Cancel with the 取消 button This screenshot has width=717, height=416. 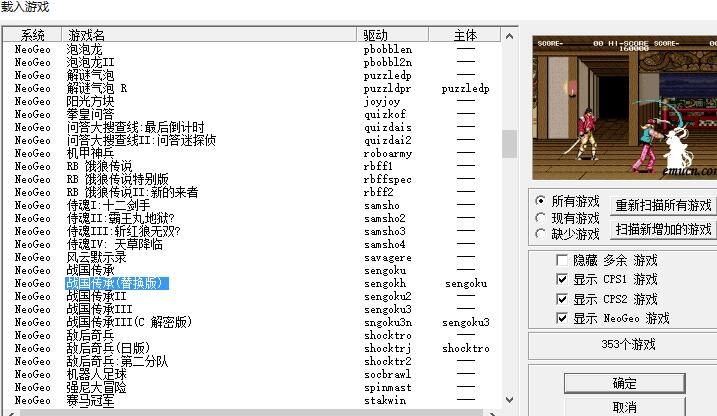point(624,407)
